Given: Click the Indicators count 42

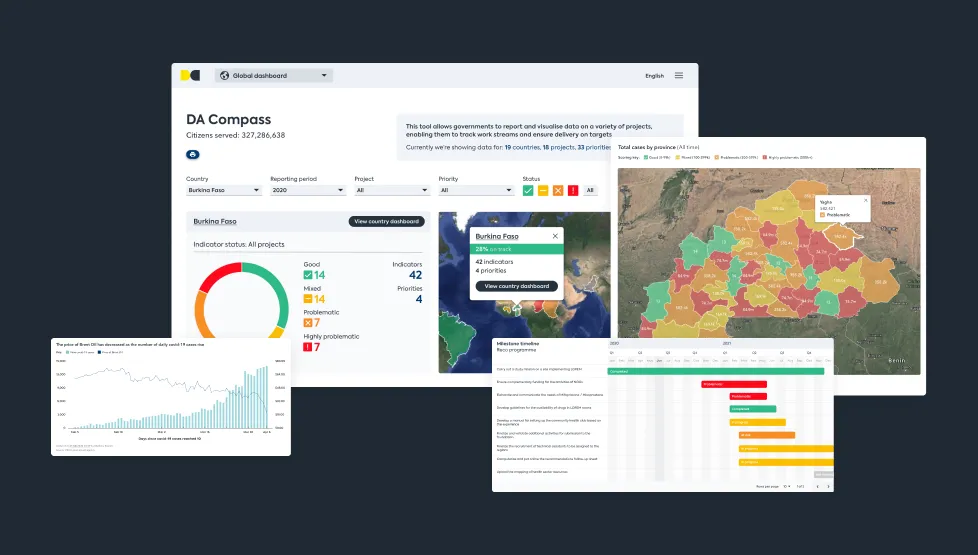Looking at the screenshot, I should (x=415, y=275).
